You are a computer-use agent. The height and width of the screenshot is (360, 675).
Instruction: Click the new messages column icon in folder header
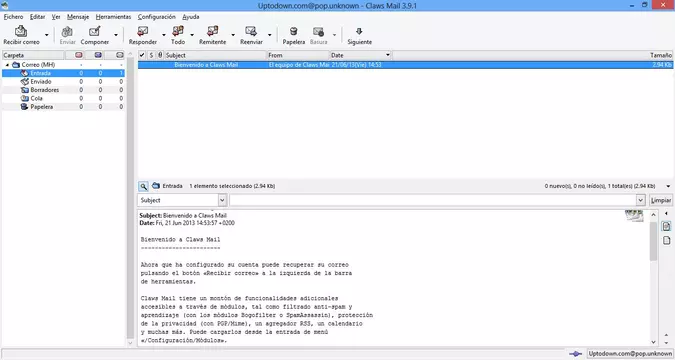point(78,55)
